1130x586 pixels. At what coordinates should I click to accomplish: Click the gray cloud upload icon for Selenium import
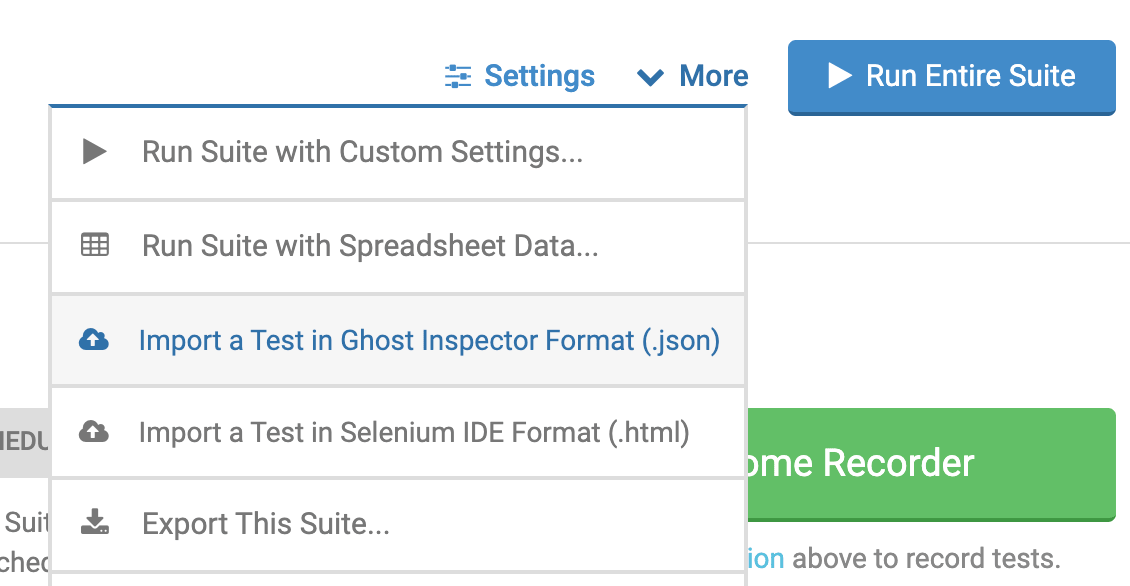click(x=95, y=432)
